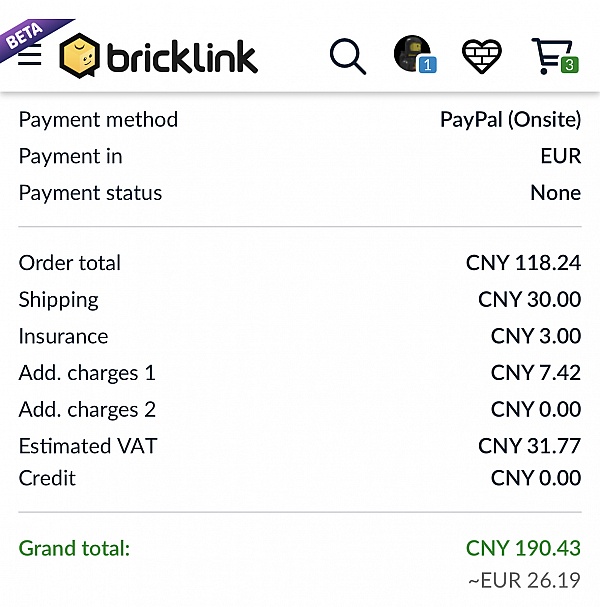Click the Grand total CNY 190.43 amount
This screenshot has height=607, width=600.
(523, 548)
